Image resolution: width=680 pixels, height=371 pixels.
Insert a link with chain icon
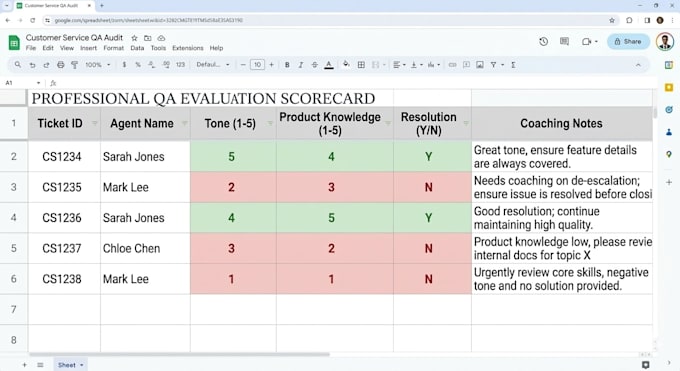coord(452,65)
